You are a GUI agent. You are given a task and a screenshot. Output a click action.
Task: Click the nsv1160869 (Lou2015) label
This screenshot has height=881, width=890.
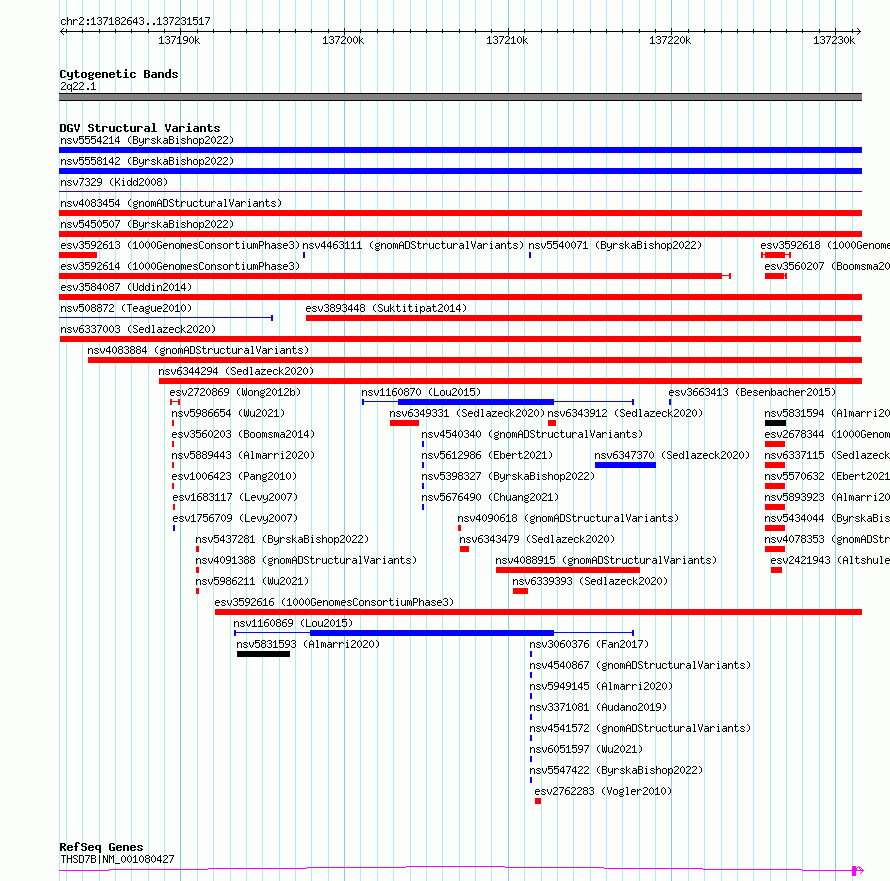(293, 623)
